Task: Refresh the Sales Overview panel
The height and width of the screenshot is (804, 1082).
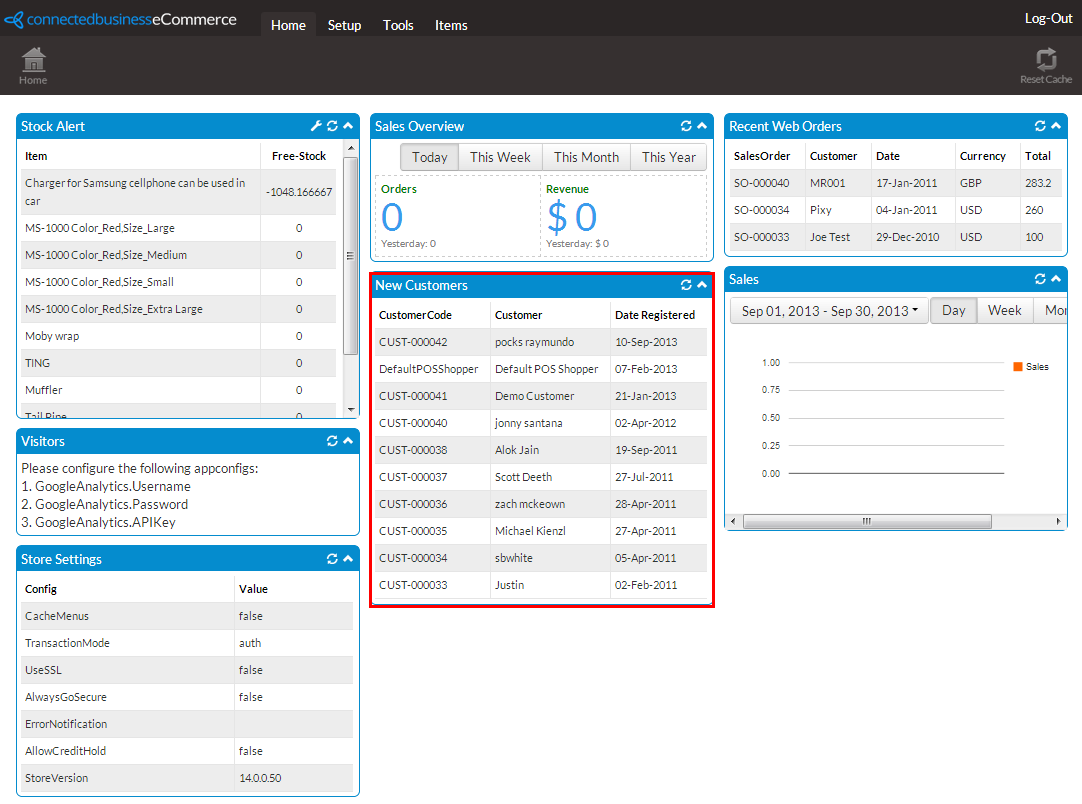Action: pyautogui.click(x=686, y=126)
